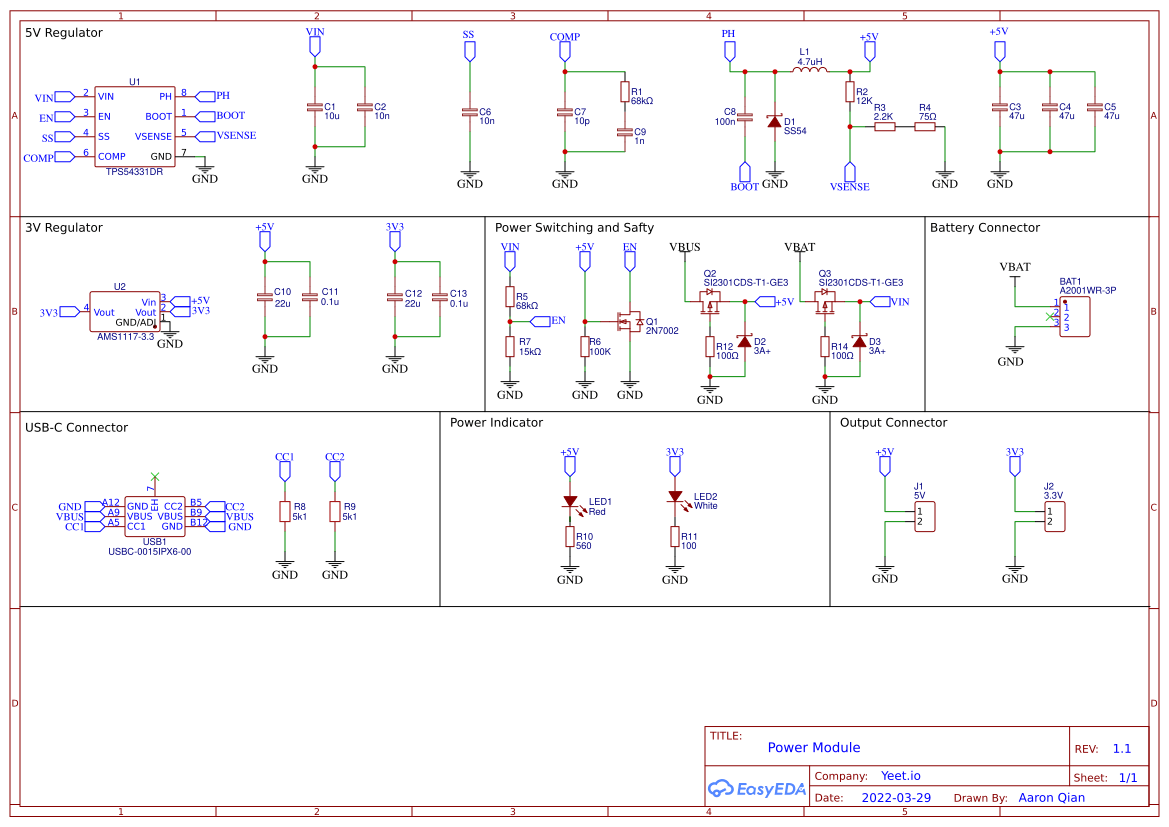Click capacitor C1 10u
Screen dimensions: 1169x827
(315, 107)
